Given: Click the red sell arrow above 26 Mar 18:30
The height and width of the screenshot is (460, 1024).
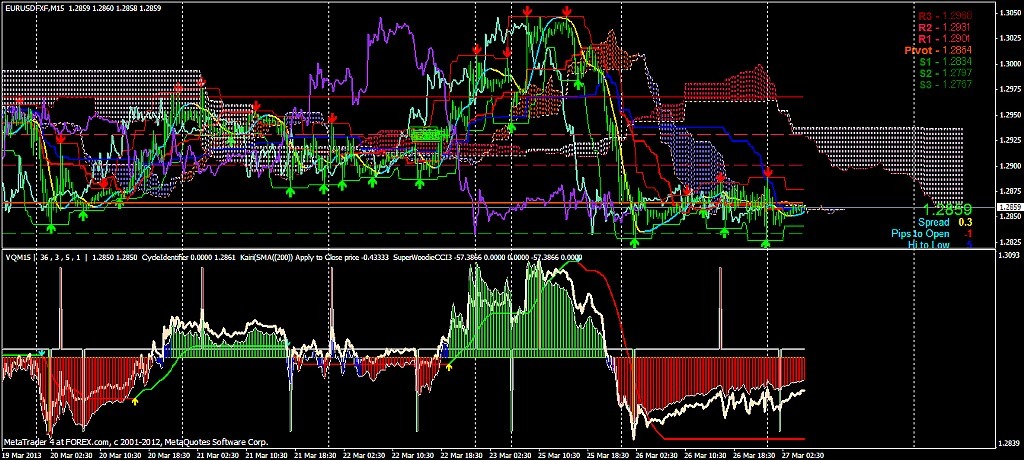Looking at the screenshot, I should [x=769, y=172].
